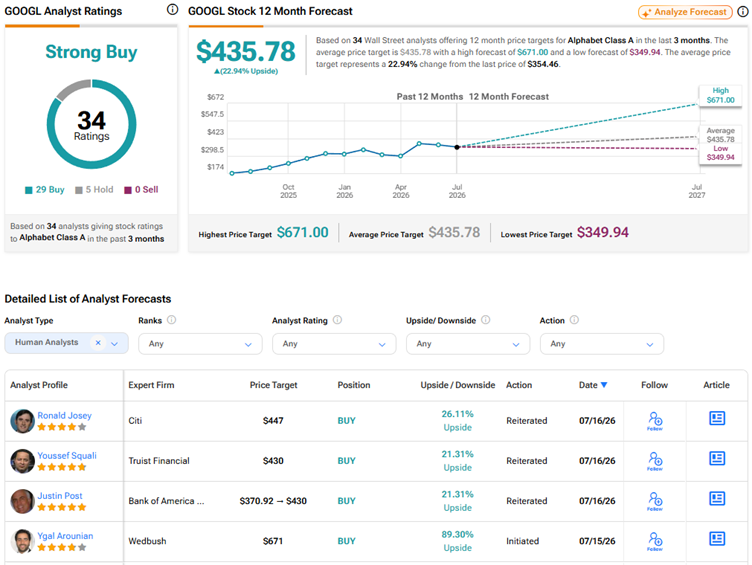
Task: Remove Human Analysts filter with X
Action: click(98, 342)
